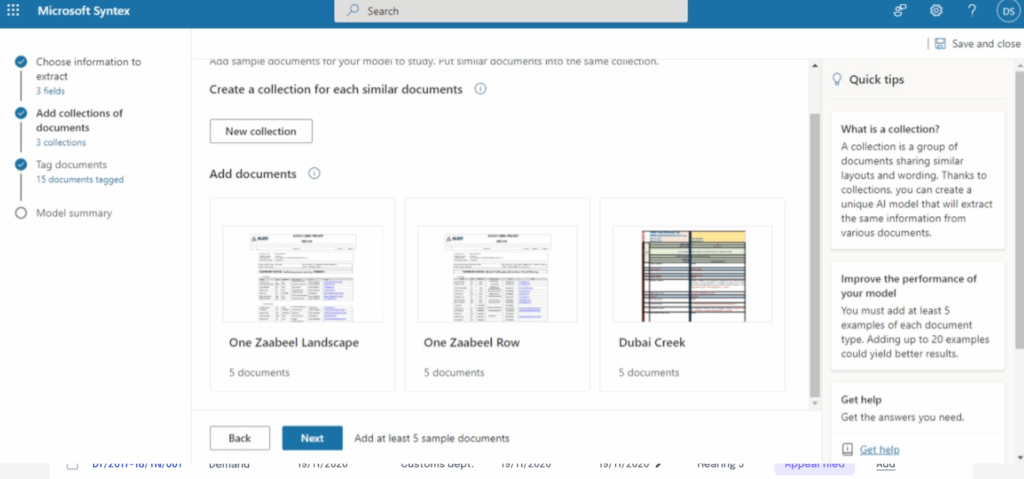Select the Tag documents step
Screen dimensions: 1024x479
(x=71, y=165)
